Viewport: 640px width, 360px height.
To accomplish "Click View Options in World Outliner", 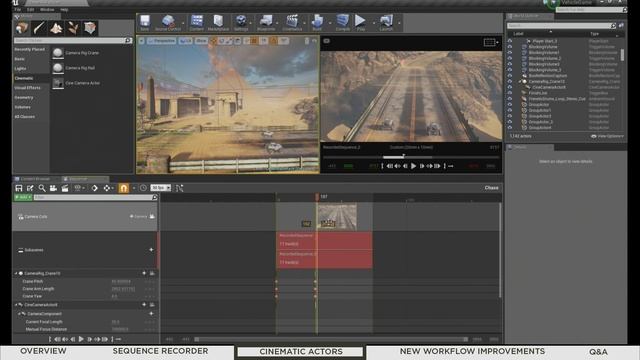I will point(607,136).
